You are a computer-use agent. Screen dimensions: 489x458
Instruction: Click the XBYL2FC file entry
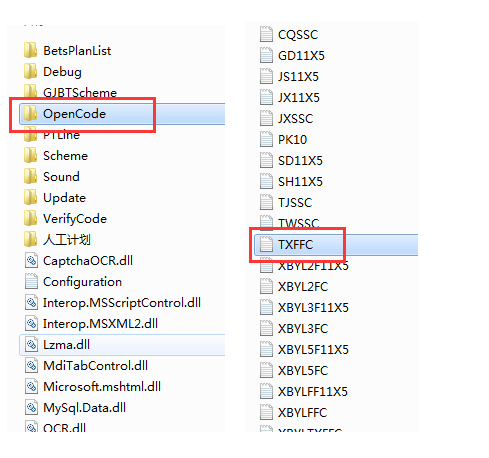point(294,287)
